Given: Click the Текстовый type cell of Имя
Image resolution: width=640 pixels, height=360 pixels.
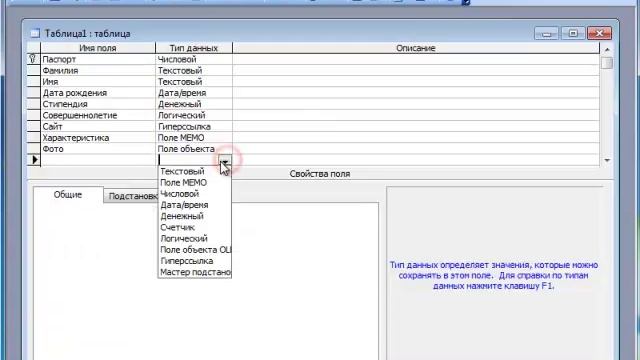Looking at the screenshot, I should (194, 82).
